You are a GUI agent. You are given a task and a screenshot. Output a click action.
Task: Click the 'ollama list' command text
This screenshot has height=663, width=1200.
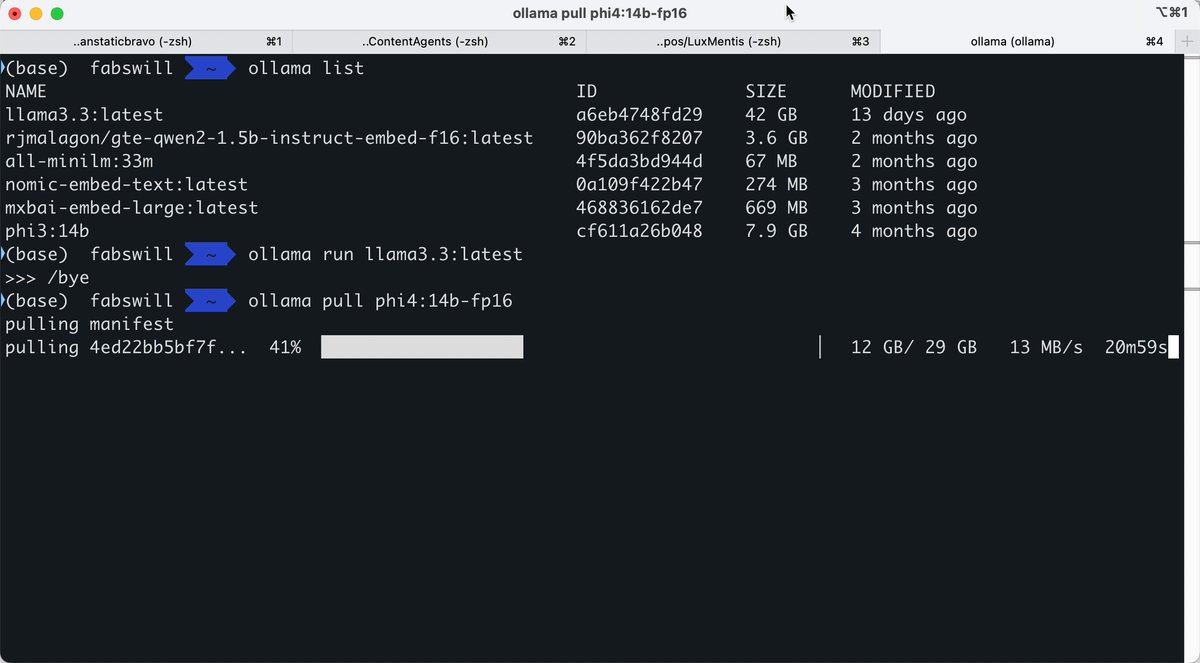[306, 69]
